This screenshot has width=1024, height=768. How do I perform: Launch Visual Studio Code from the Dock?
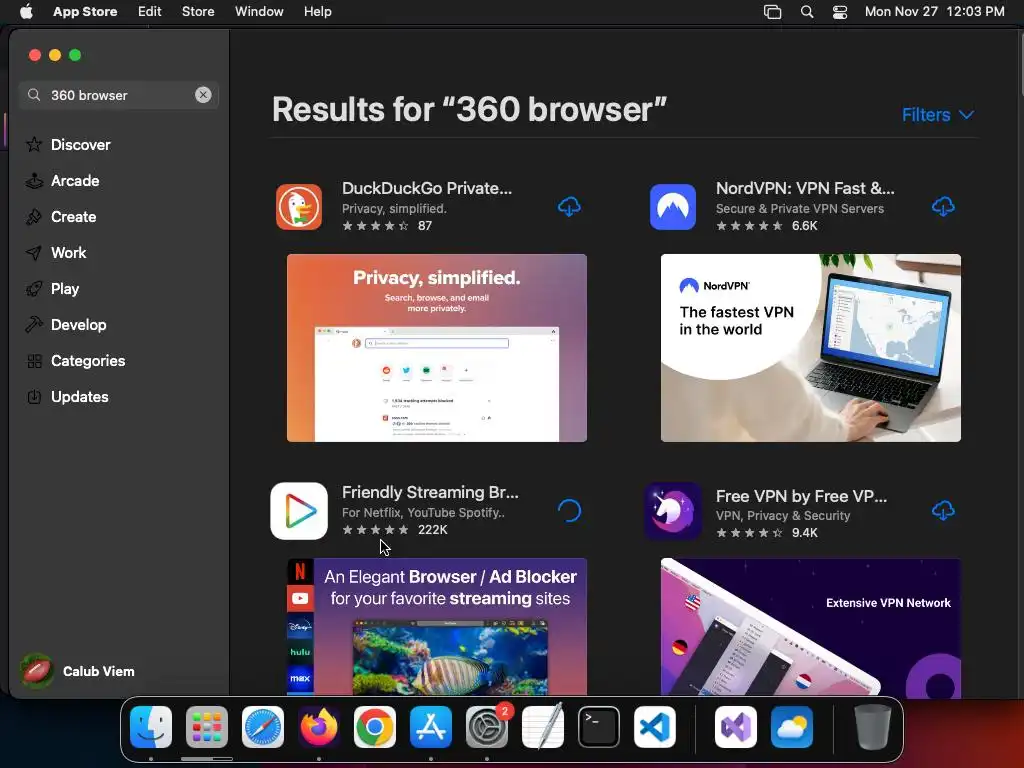(x=655, y=726)
